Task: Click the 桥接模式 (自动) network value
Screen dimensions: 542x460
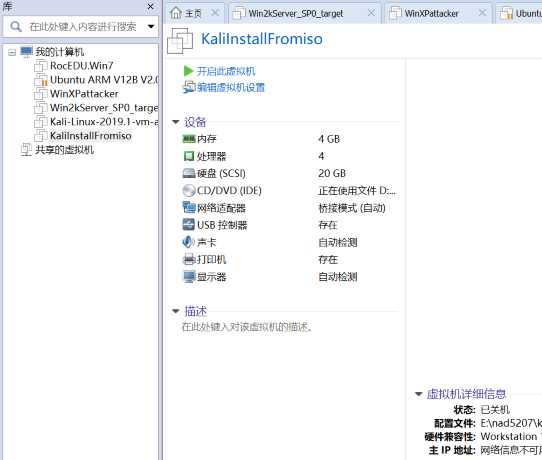Action: pos(352,208)
